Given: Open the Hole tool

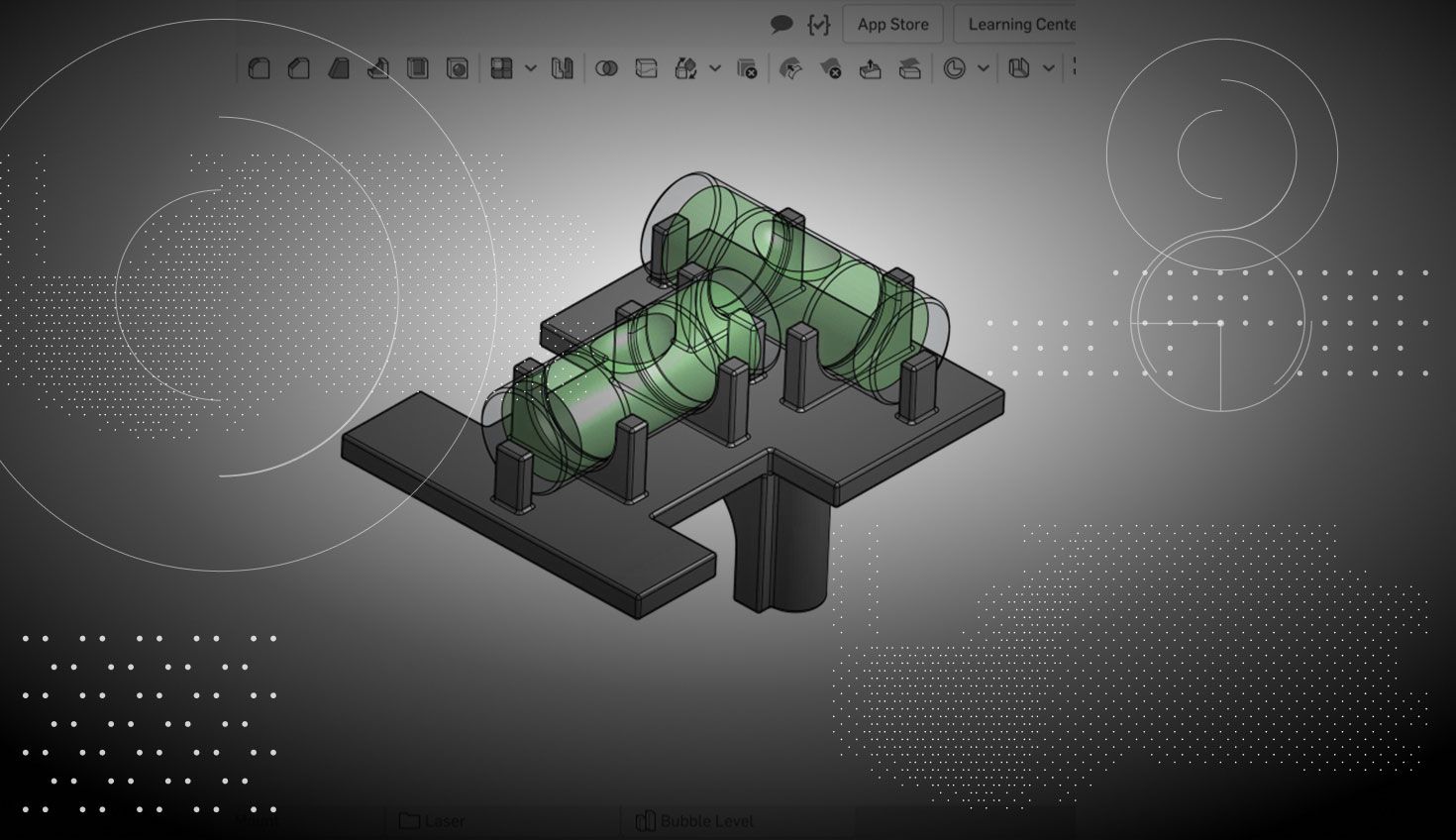Looking at the screenshot, I should 457,68.
